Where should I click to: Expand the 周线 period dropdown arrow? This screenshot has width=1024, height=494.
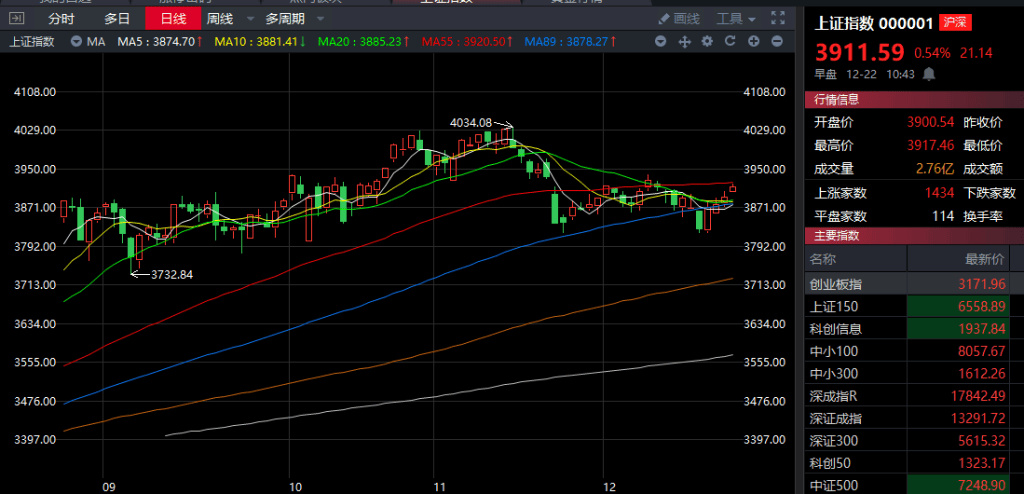pyautogui.click(x=243, y=19)
